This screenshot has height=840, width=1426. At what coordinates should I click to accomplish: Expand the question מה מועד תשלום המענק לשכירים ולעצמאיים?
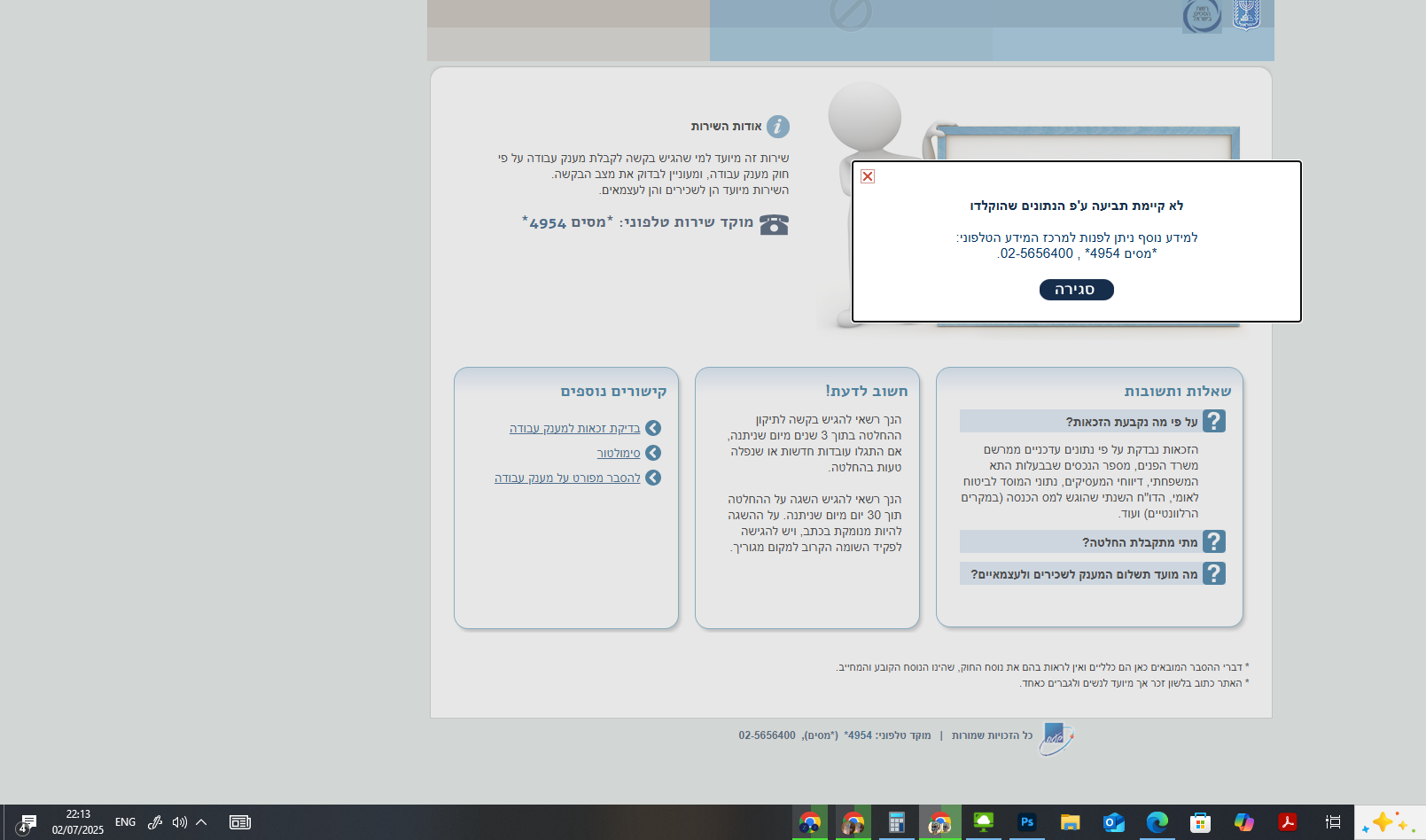coord(1093,573)
